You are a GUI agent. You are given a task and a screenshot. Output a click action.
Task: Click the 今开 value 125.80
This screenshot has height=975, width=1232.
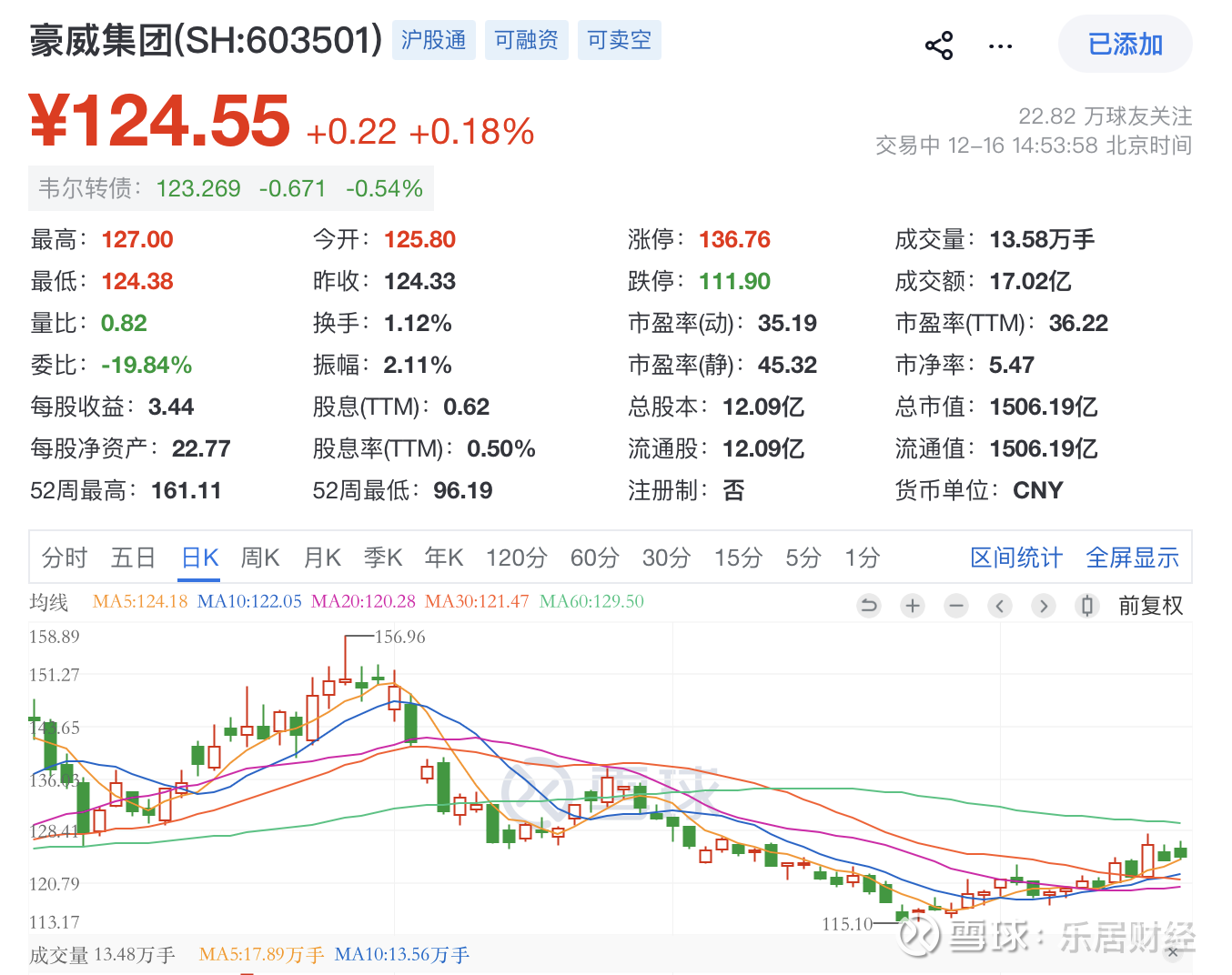(419, 239)
